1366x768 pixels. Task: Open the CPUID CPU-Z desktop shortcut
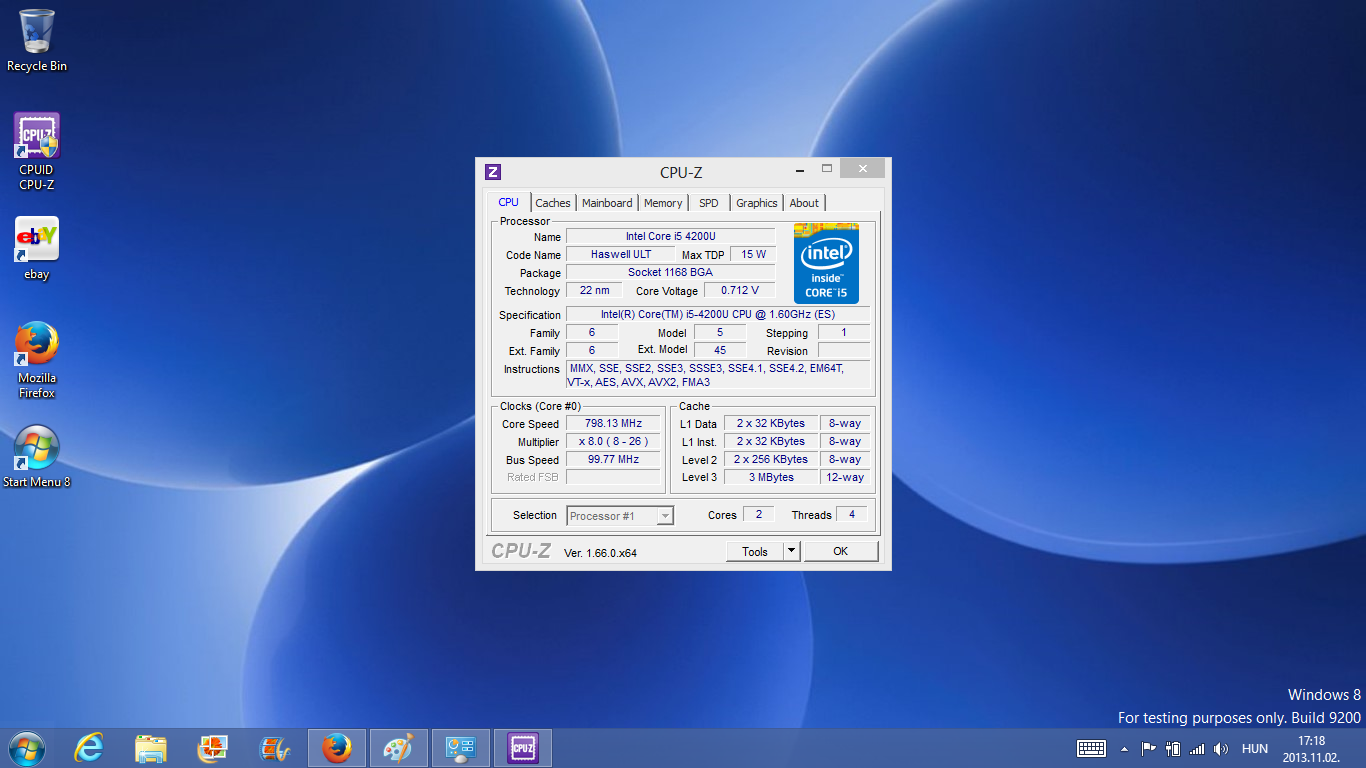37,150
